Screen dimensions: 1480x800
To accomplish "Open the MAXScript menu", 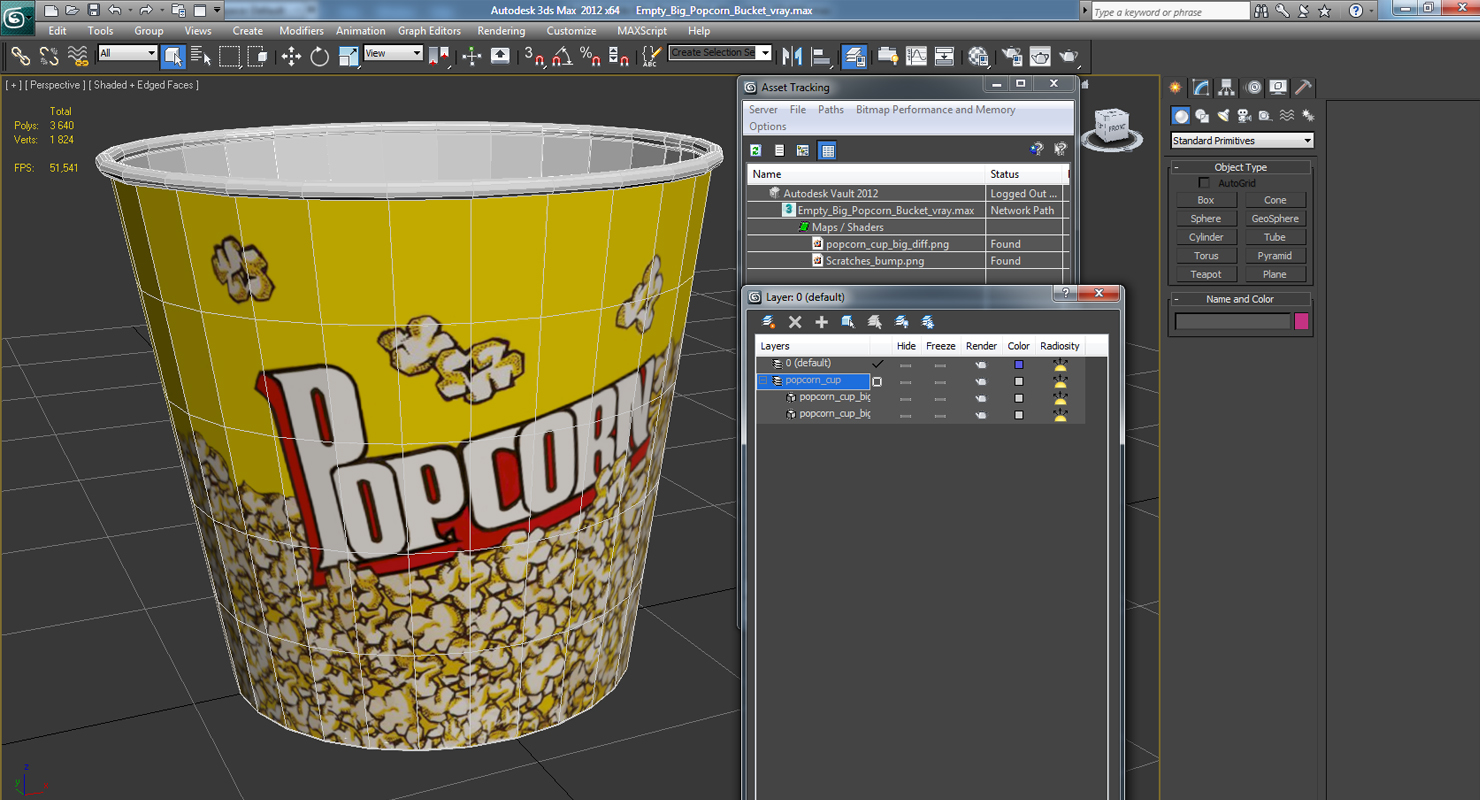I will pos(642,31).
